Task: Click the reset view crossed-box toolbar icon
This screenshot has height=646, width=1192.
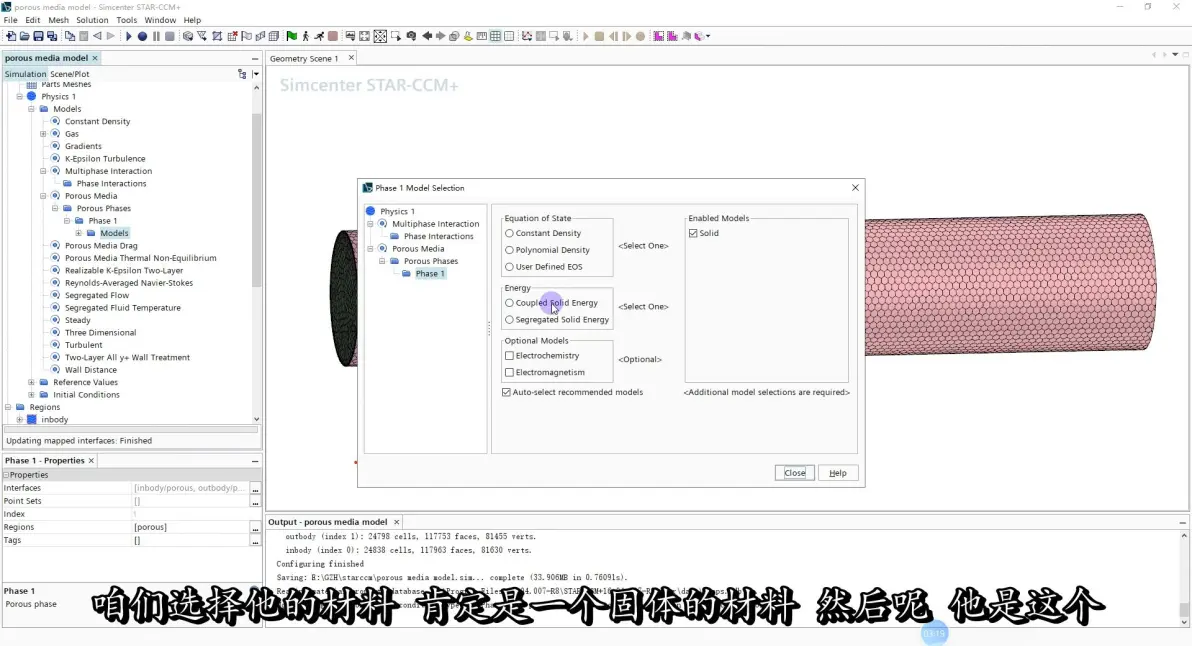Action: (x=380, y=36)
